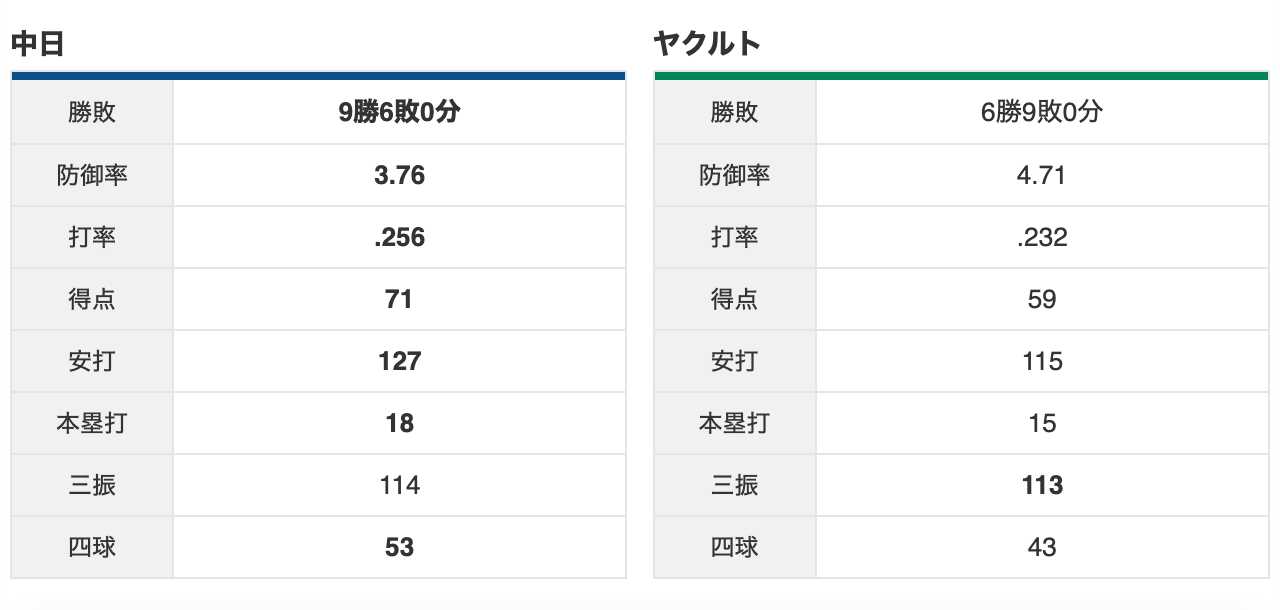This screenshot has width=1280, height=610.
Task: Click ヤクルト record 6勝9敗0分
Action: (1042, 113)
